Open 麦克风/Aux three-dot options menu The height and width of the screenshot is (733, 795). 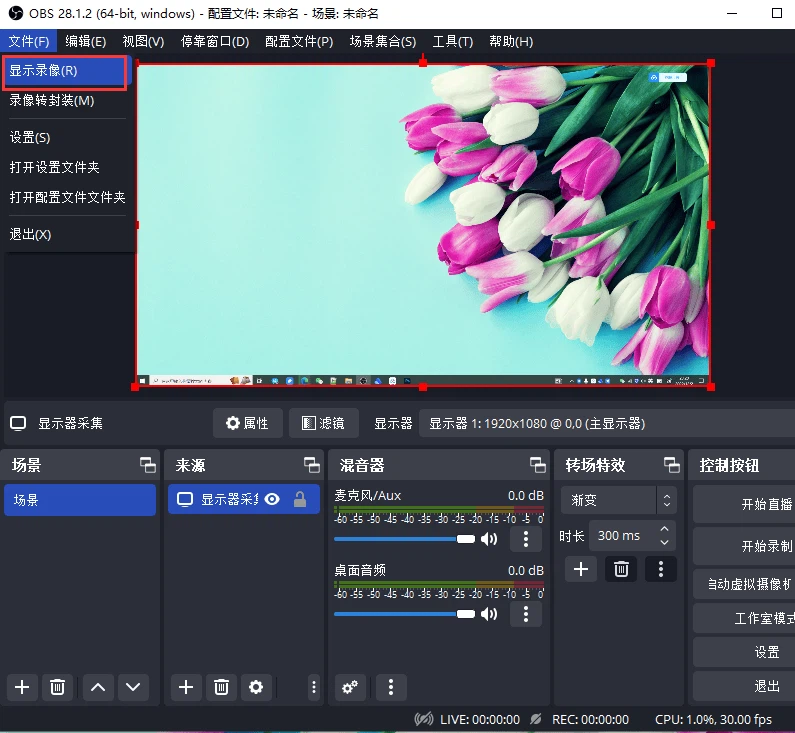point(526,539)
